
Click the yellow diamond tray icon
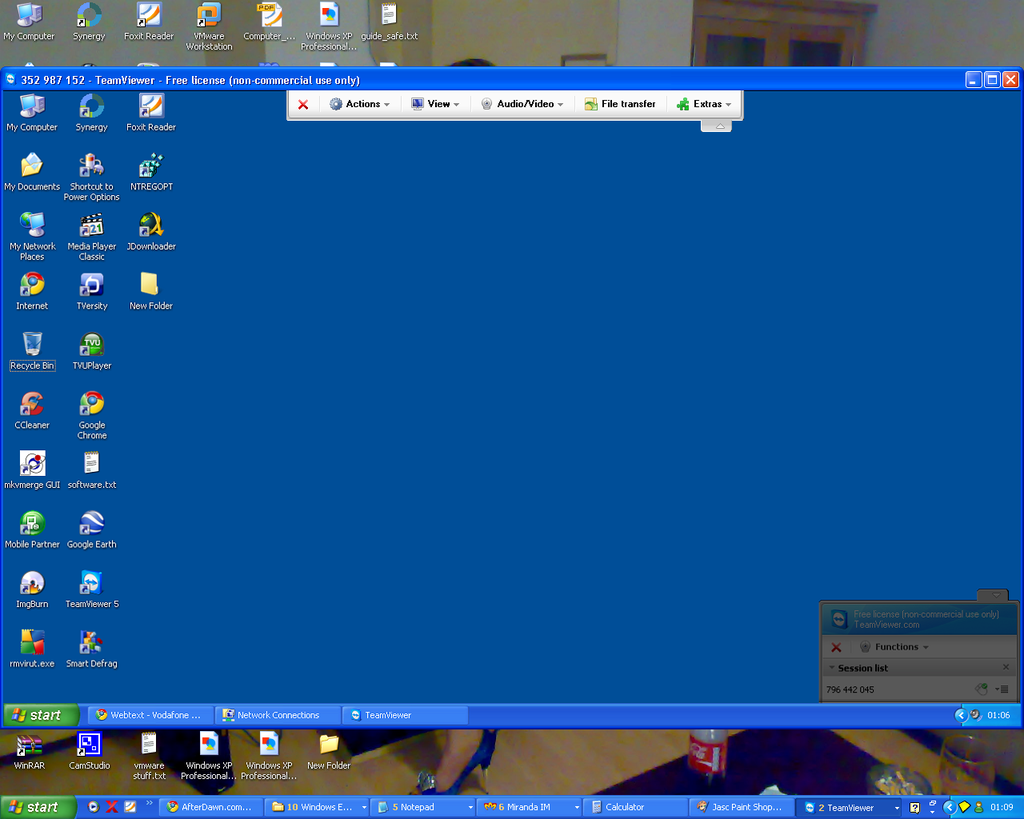tap(965, 808)
